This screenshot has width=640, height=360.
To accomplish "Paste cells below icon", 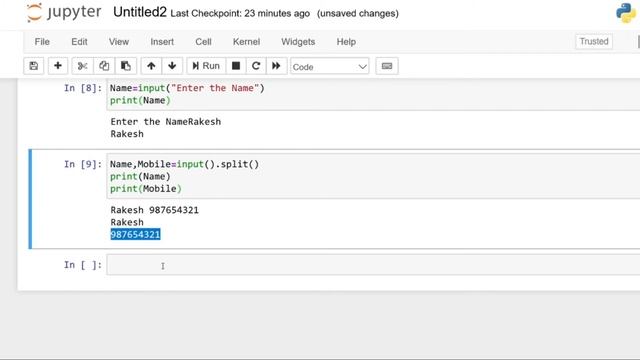I will coord(126,66).
